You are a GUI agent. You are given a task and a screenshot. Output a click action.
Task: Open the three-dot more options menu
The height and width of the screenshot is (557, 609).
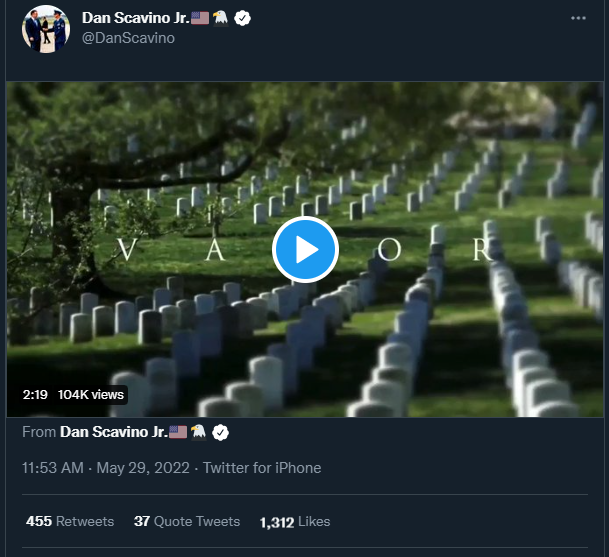(578, 18)
